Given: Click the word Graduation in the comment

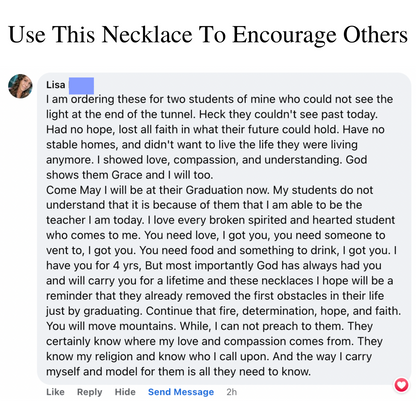Looking at the screenshot, I should point(214,190).
